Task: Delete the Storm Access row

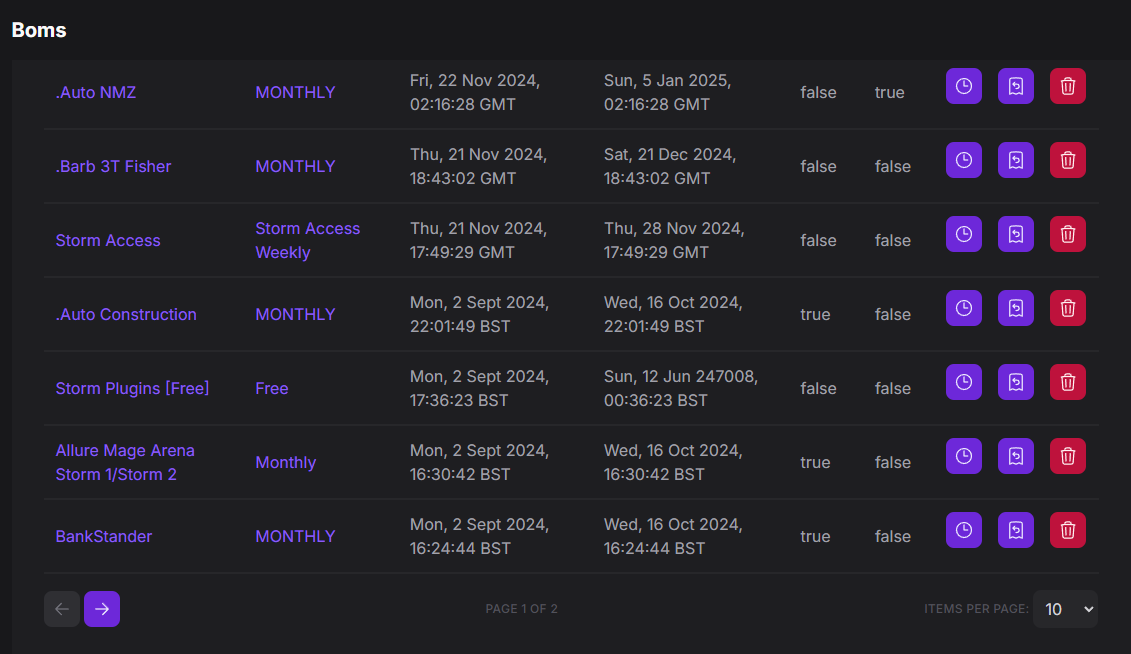Action: pyautogui.click(x=1068, y=234)
